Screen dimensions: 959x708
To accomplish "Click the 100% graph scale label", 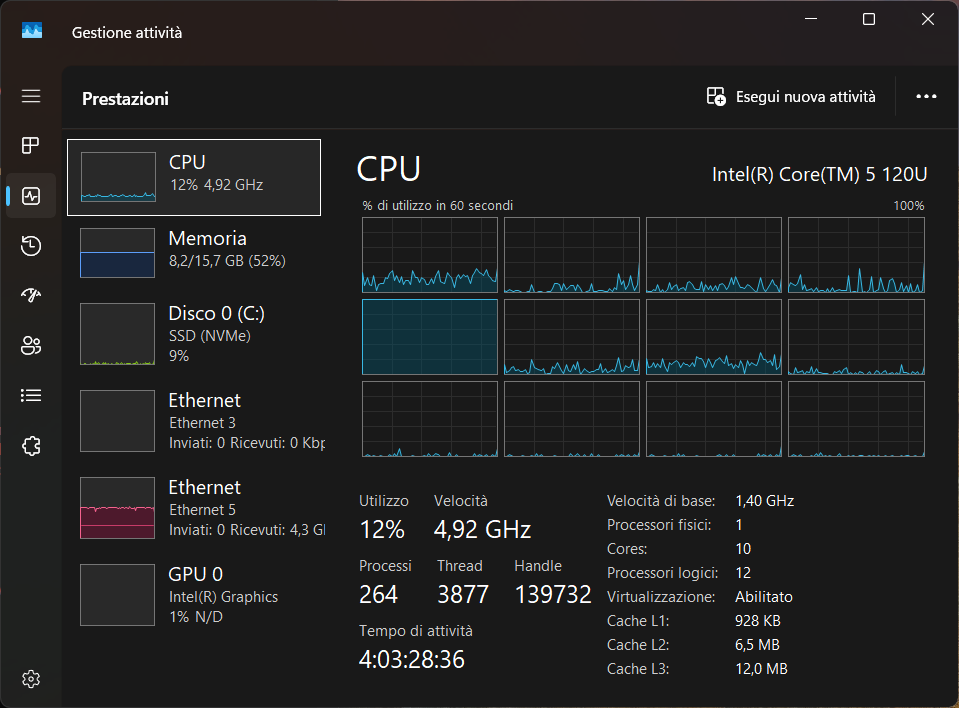I will click(x=909, y=205).
